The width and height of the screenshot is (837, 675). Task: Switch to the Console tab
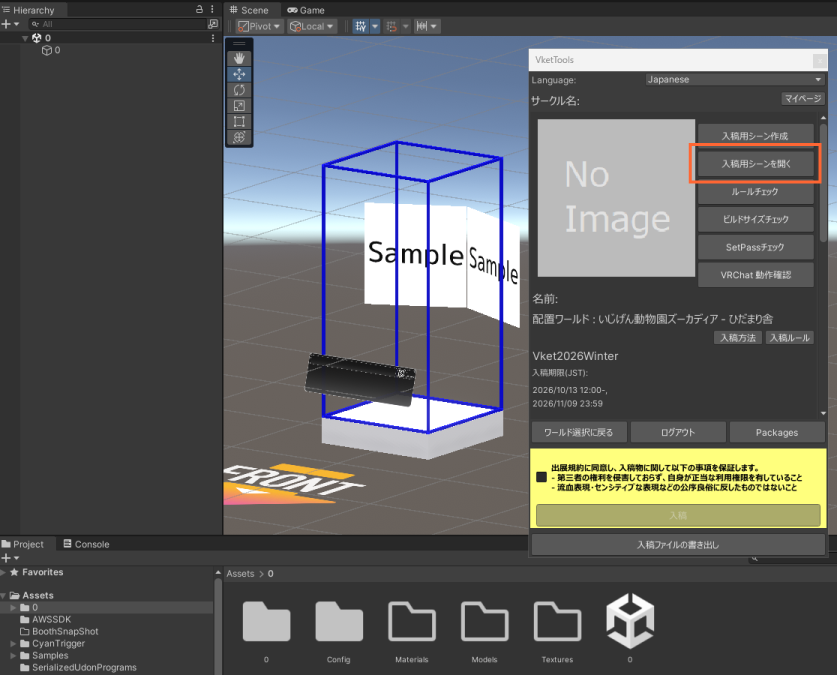86,544
